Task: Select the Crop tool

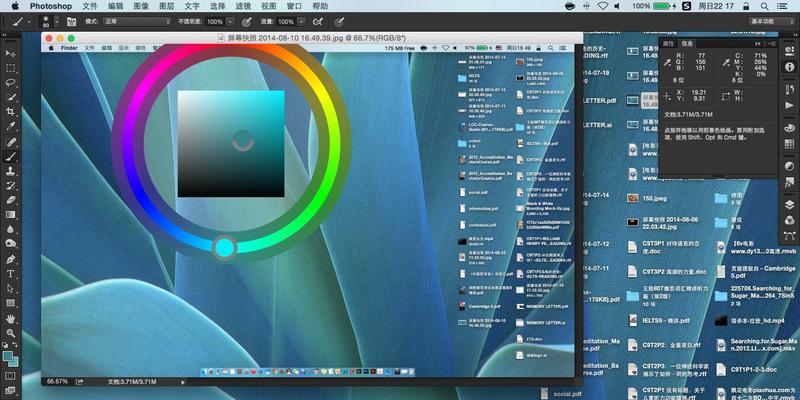Action: [10, 112]
